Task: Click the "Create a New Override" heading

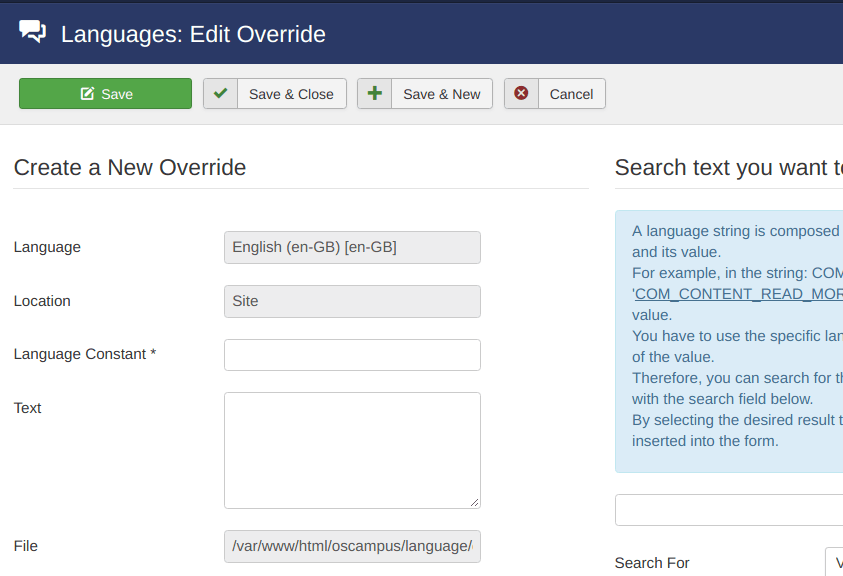Action: [x=130, y=167]
